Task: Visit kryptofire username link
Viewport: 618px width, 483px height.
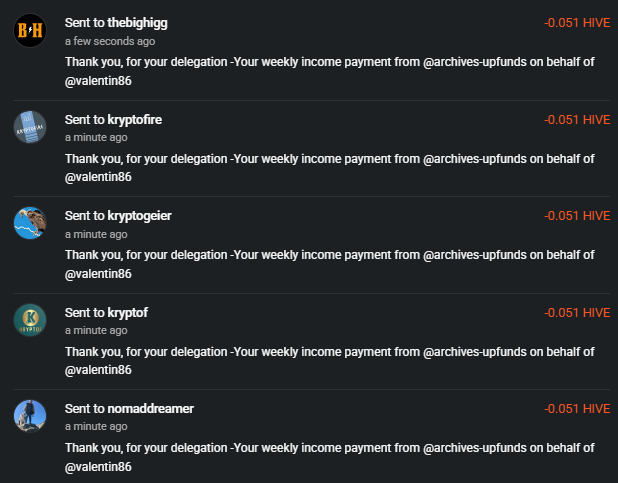Action: point(135,119)
